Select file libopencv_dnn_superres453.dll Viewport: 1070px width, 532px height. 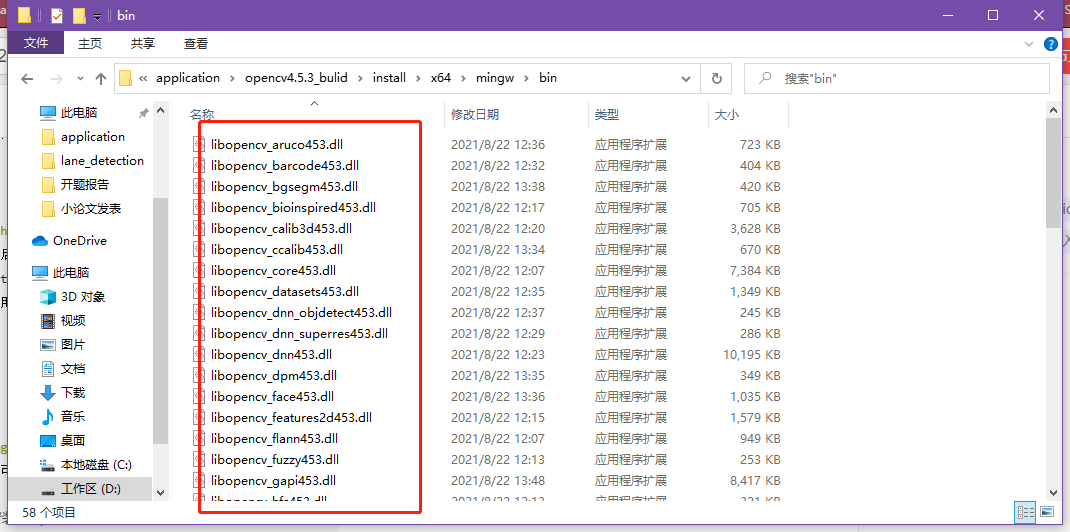pos(299,334)
